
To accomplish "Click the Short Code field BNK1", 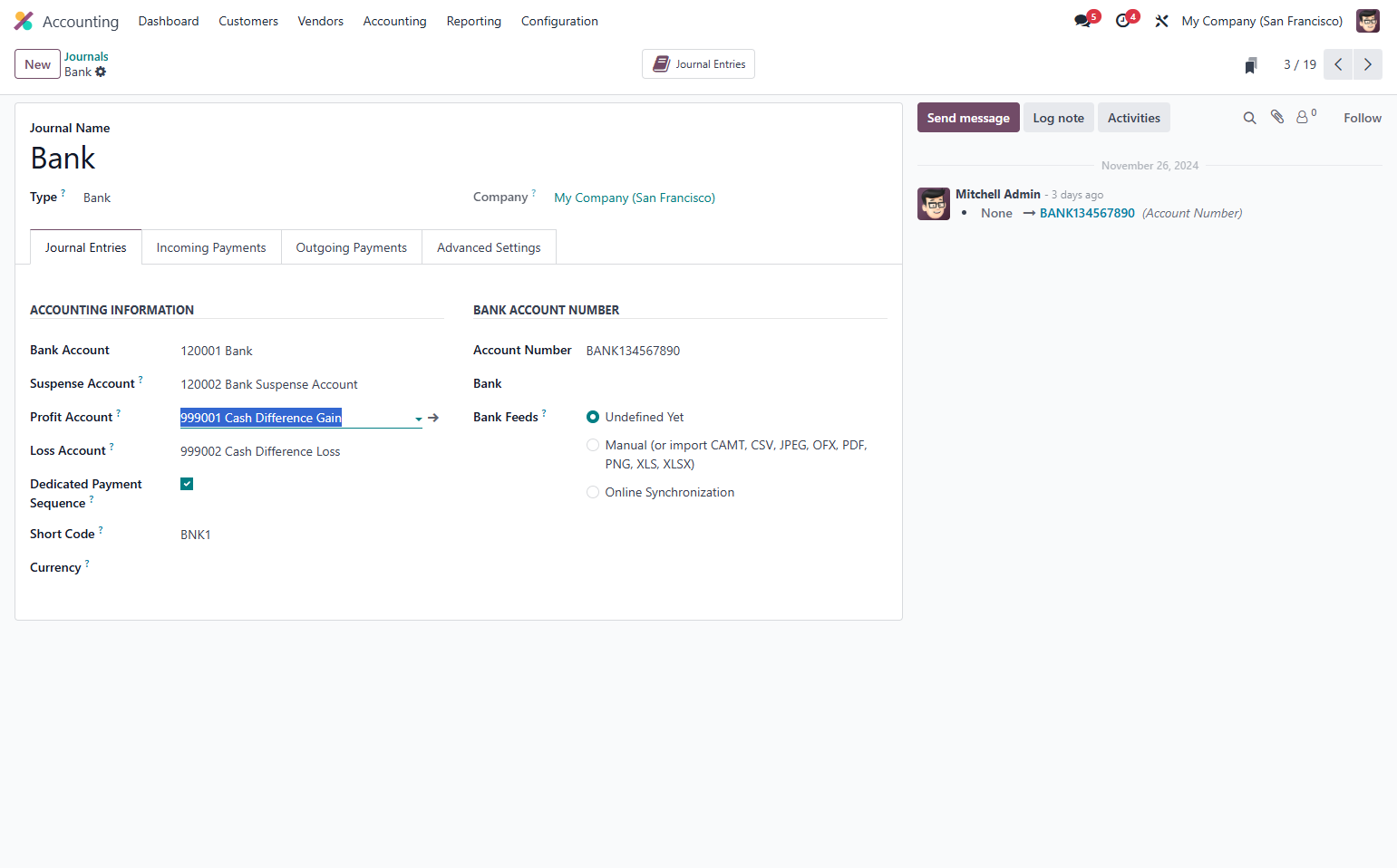I will point(312,535).
